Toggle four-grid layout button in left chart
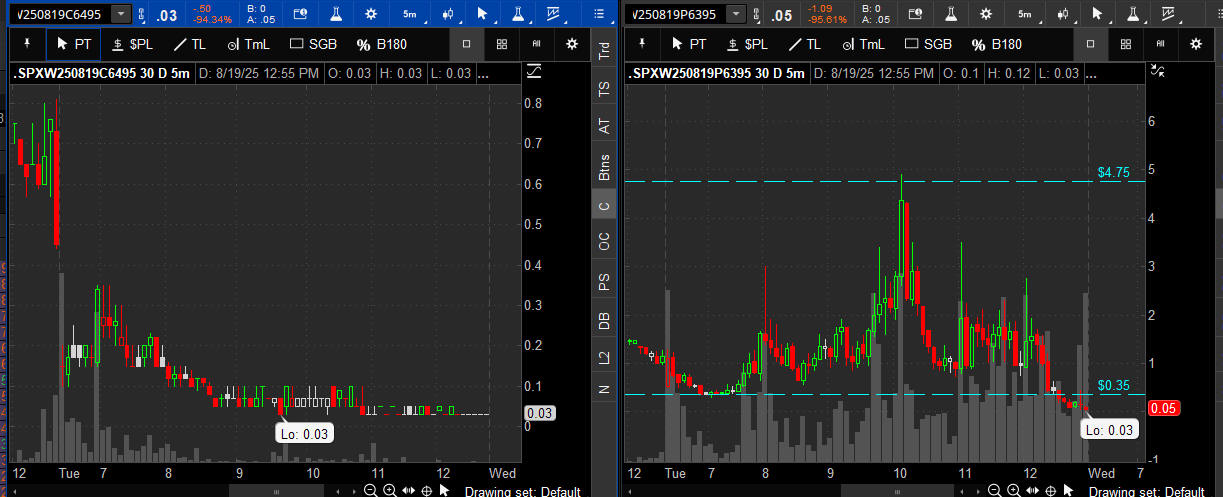 (501, 44)
